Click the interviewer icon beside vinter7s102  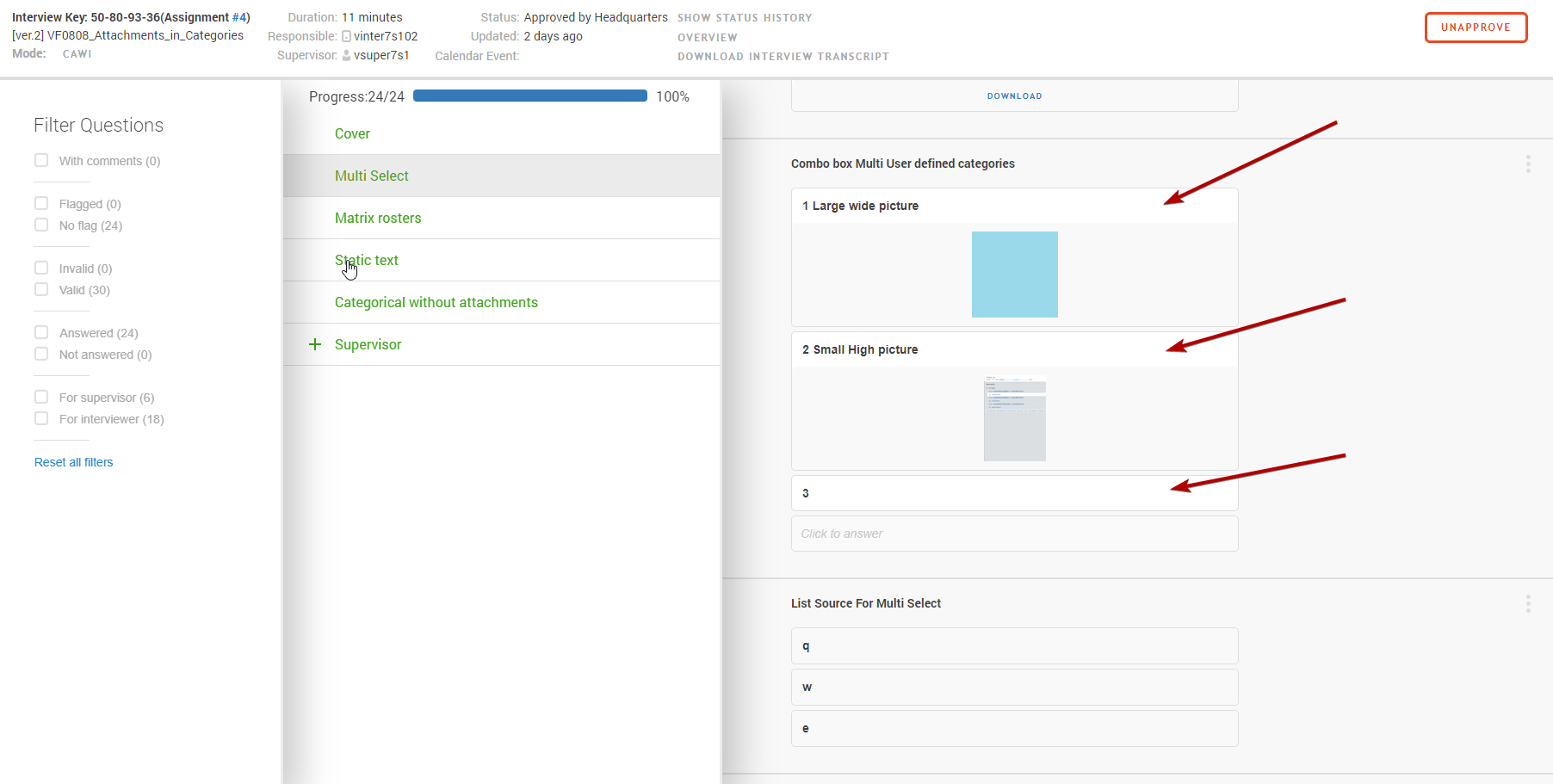[x=346, y=36]
